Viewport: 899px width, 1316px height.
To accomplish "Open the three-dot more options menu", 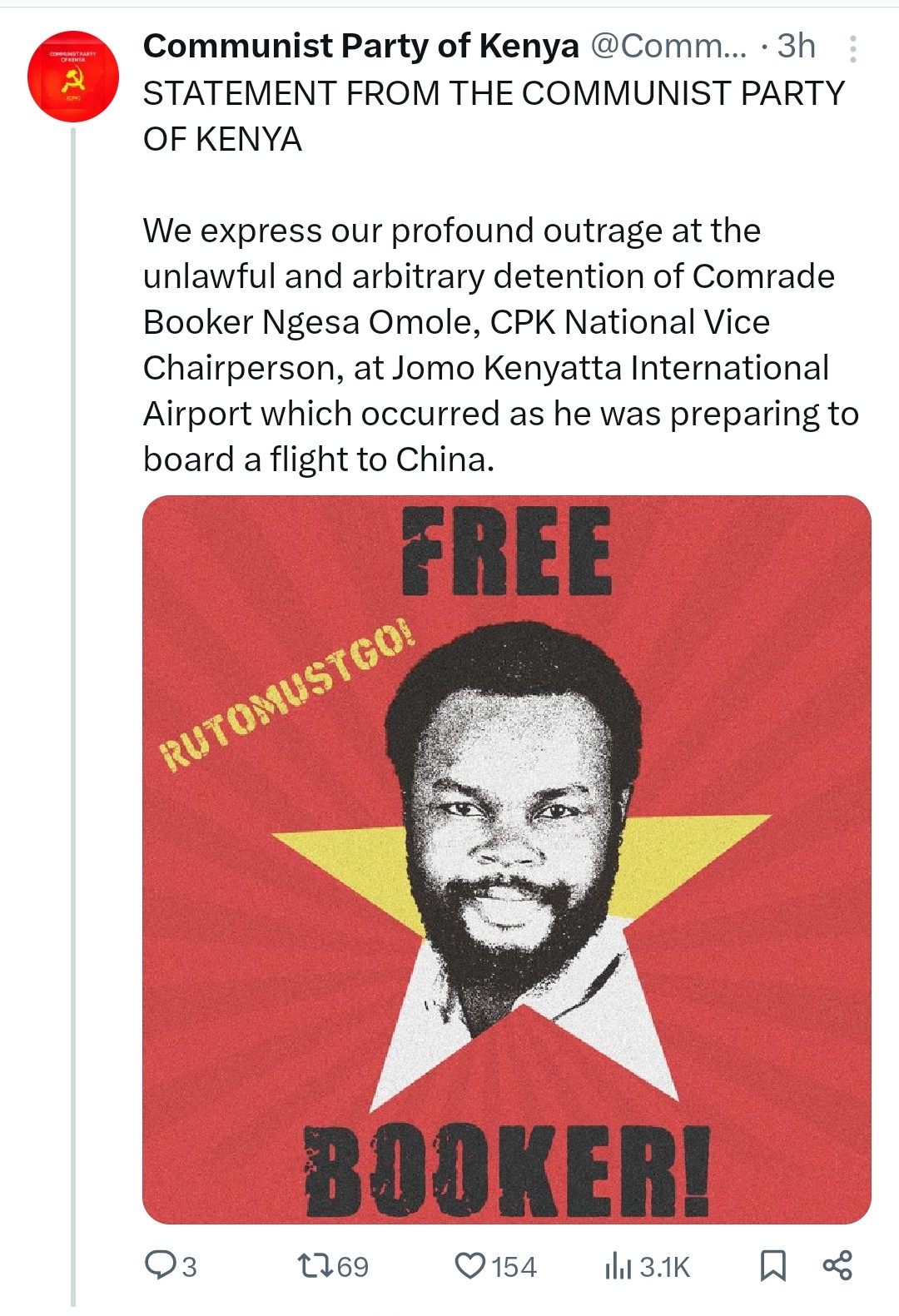I will [852, 49].
